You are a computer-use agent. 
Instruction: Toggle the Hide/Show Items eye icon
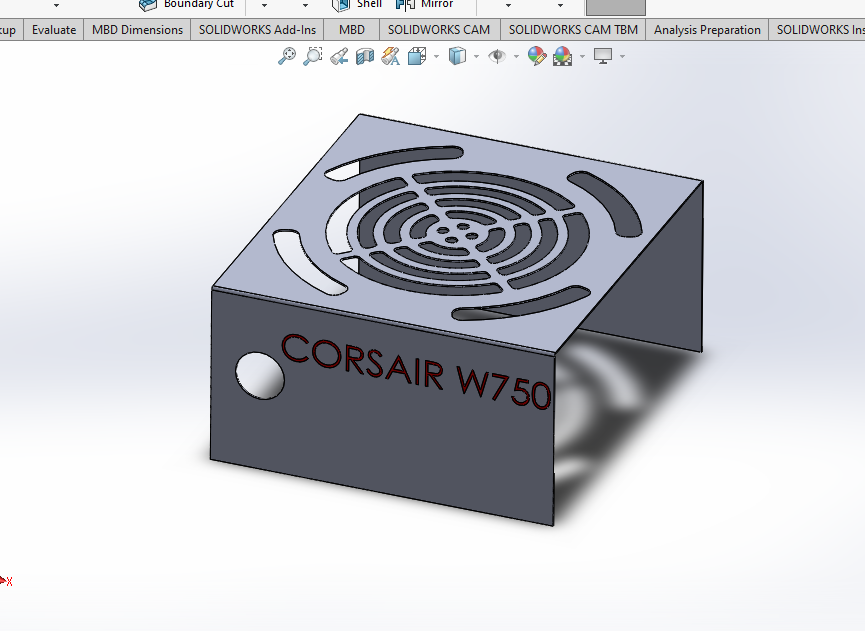[x=497, y=57]
